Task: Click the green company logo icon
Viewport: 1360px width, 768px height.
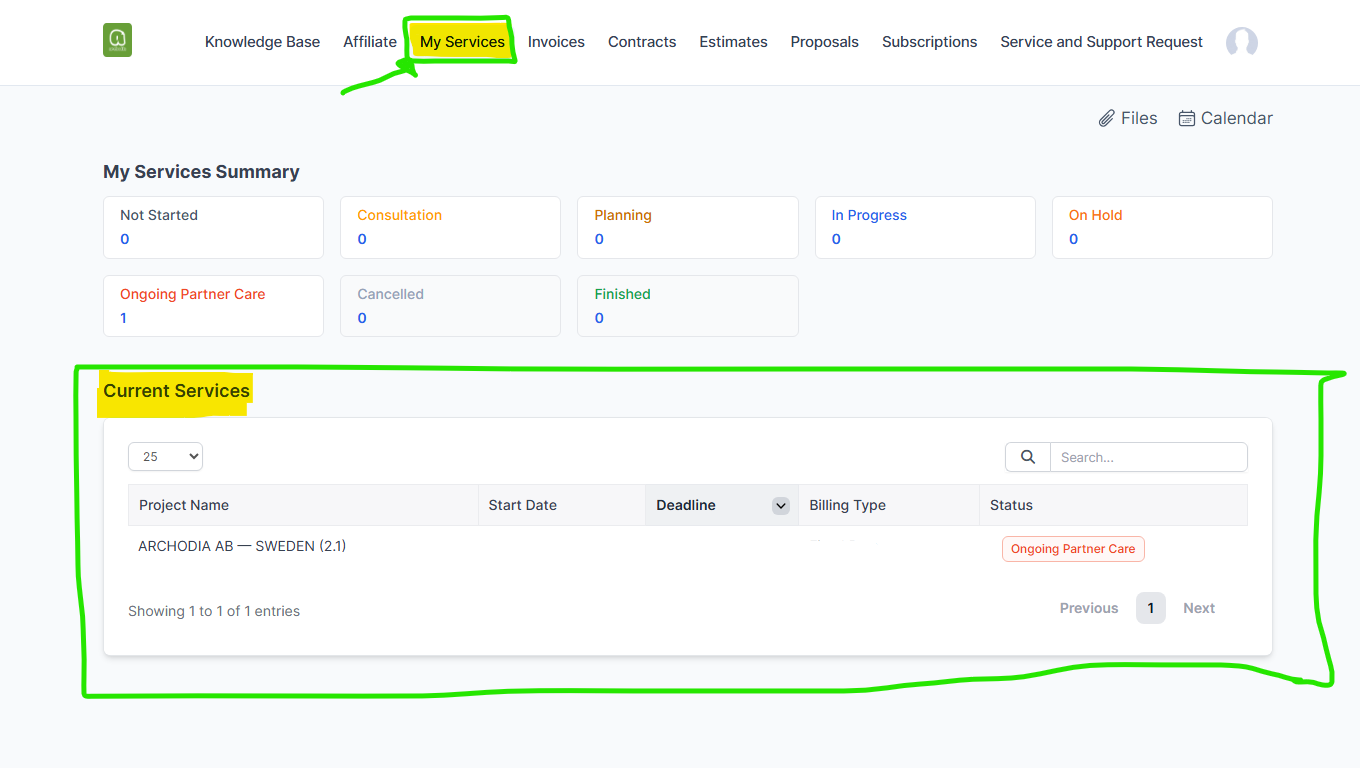Action: tap(117, 40)
